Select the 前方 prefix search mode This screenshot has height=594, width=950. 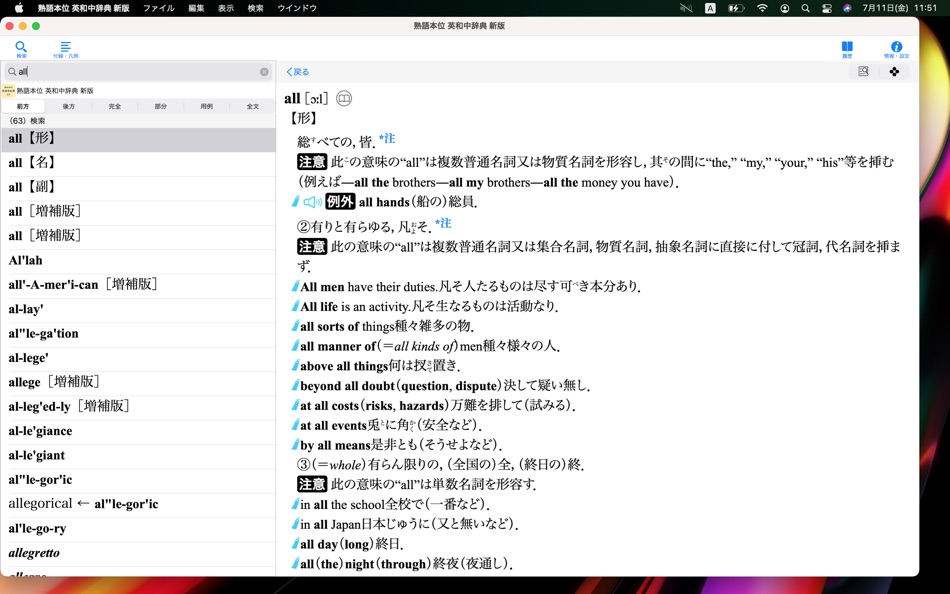click(x=23, y=106)
